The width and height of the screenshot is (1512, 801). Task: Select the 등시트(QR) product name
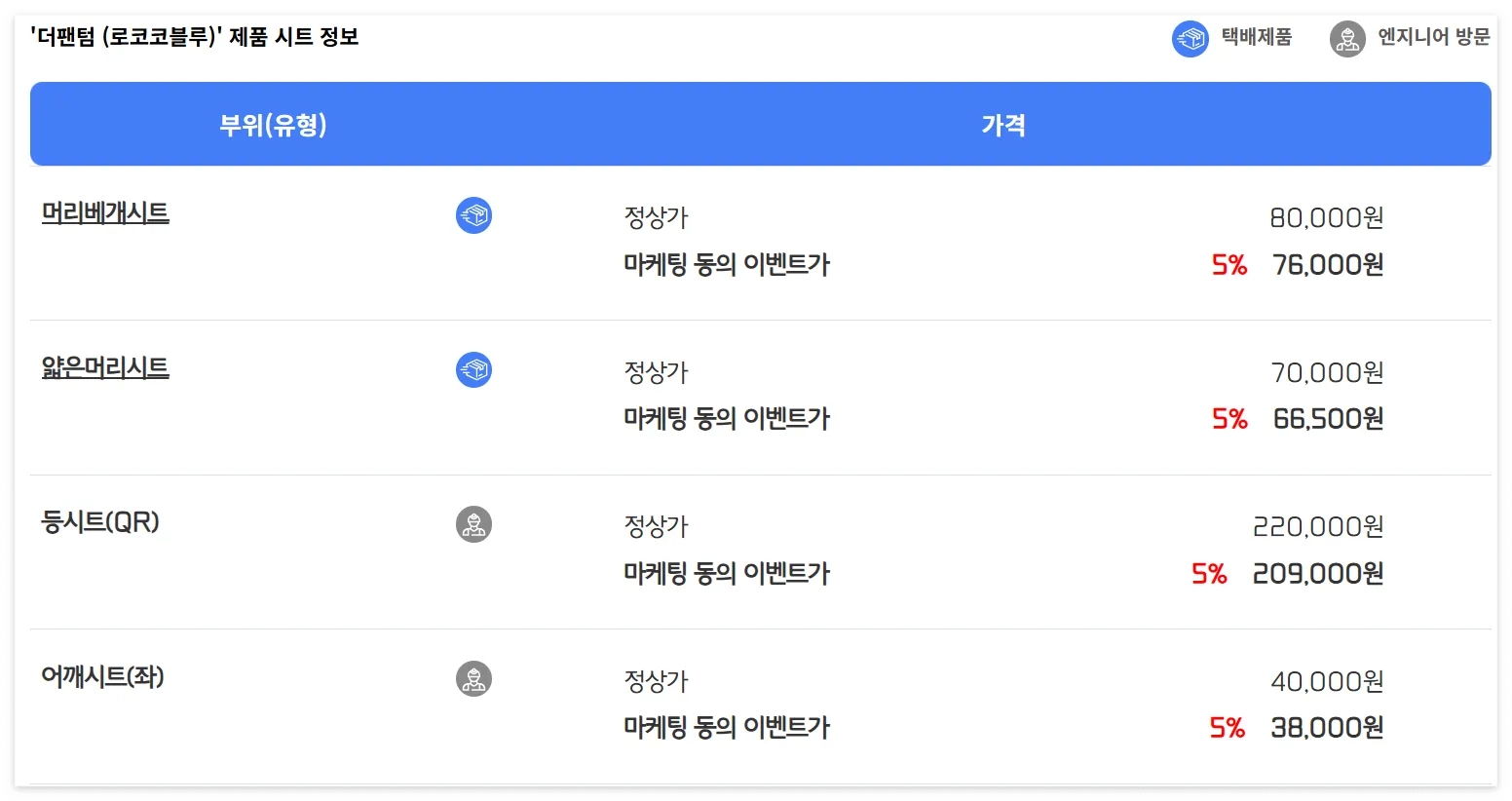tap(100, 522)
